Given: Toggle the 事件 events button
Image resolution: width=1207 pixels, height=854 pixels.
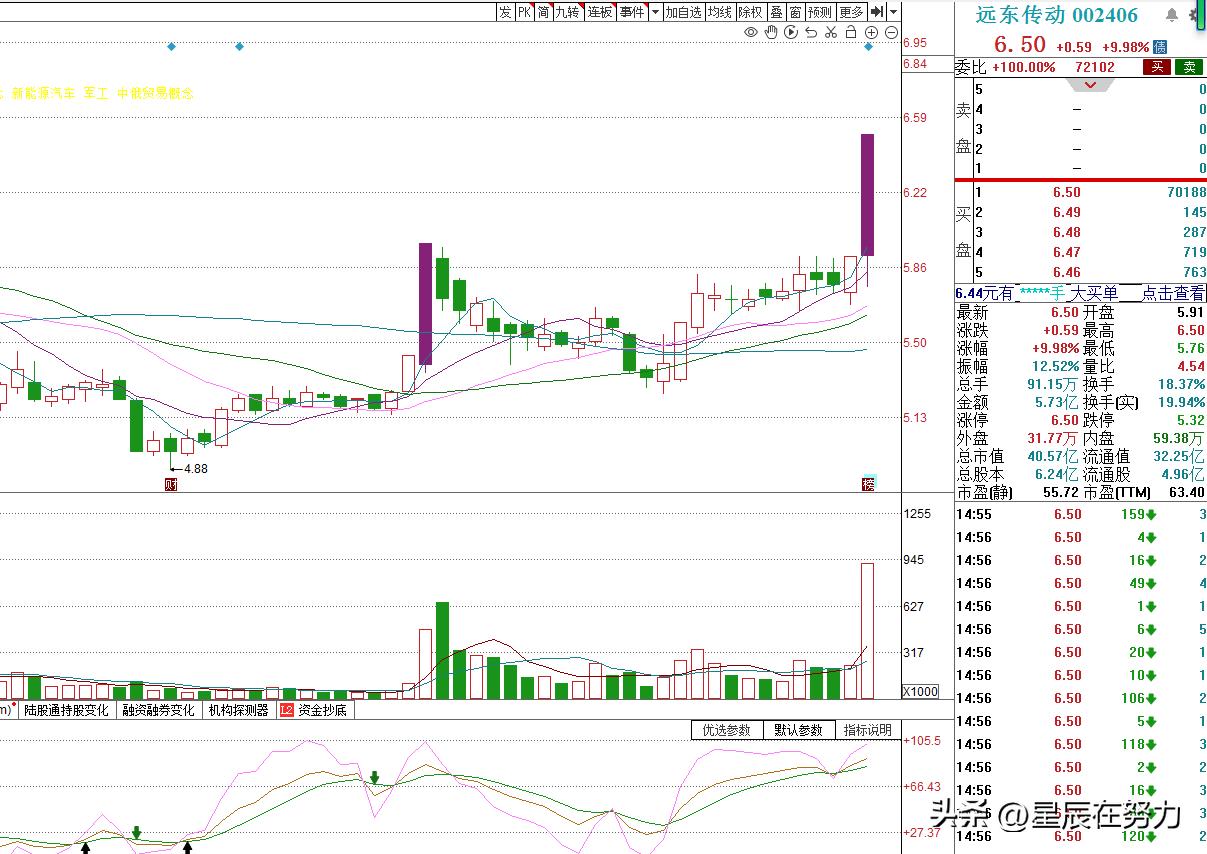Looking at the screenshot, I should click(632, 12).
